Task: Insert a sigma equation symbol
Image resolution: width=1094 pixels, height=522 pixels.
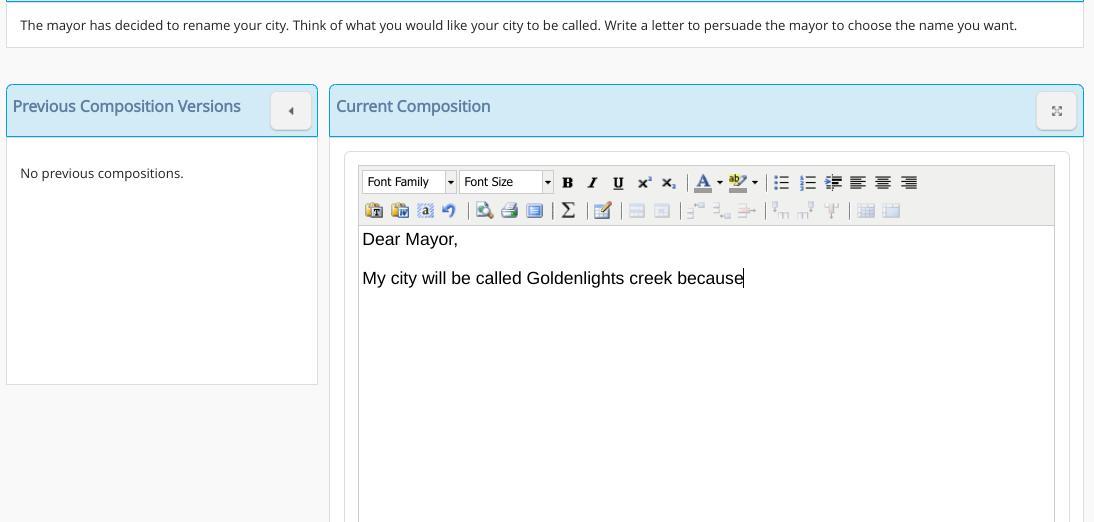Action: [x=568, y=211]
